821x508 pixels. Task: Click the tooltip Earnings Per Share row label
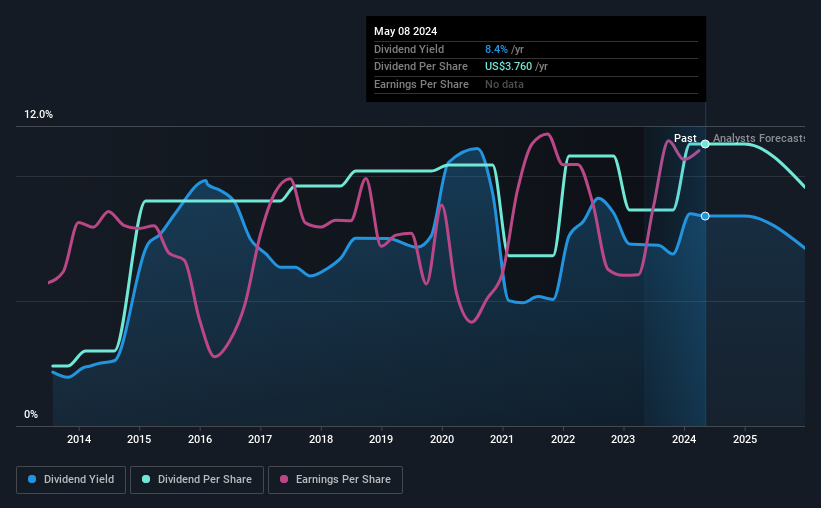(421, 84)
